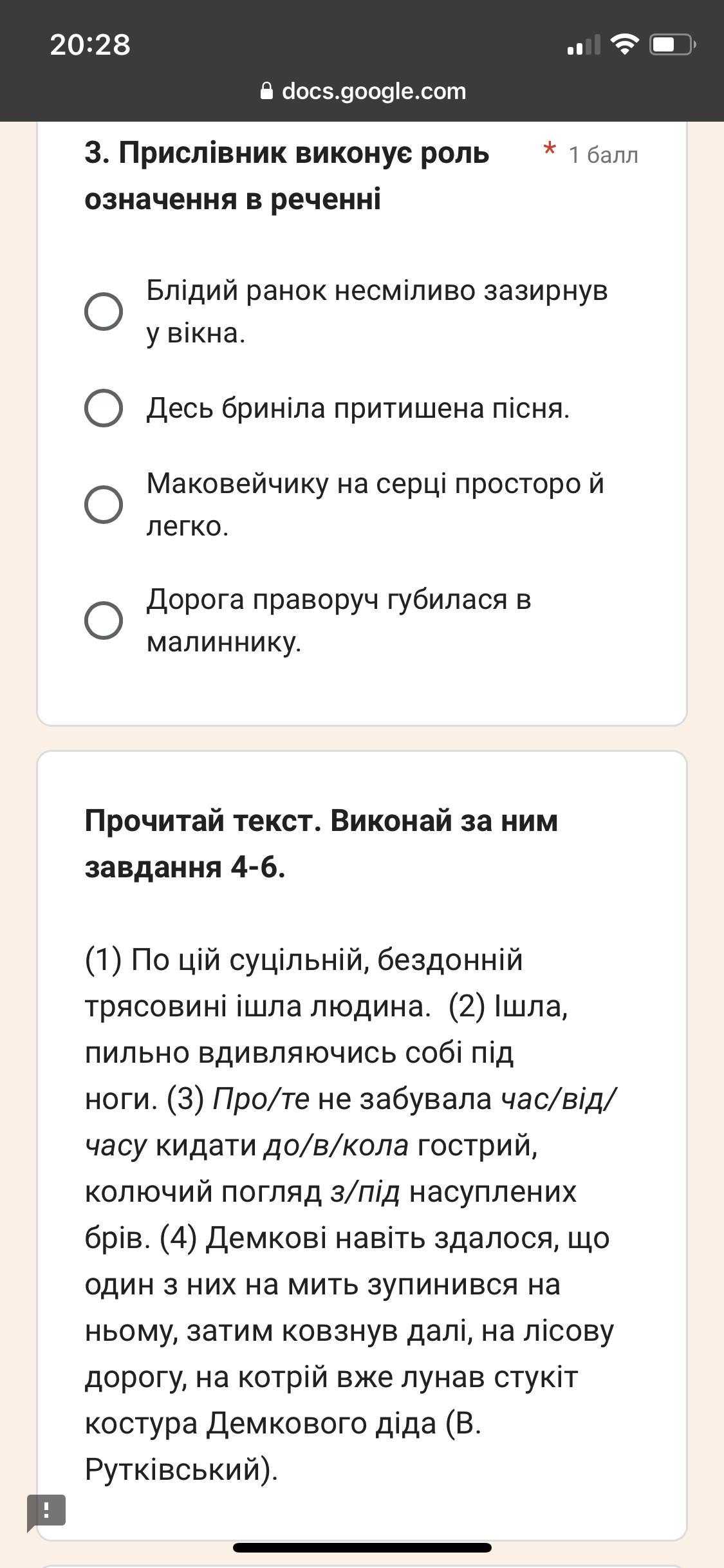
Task: Select the radio button for 'Десь бриніла притишена пісня'
Action: click(104, 408)
